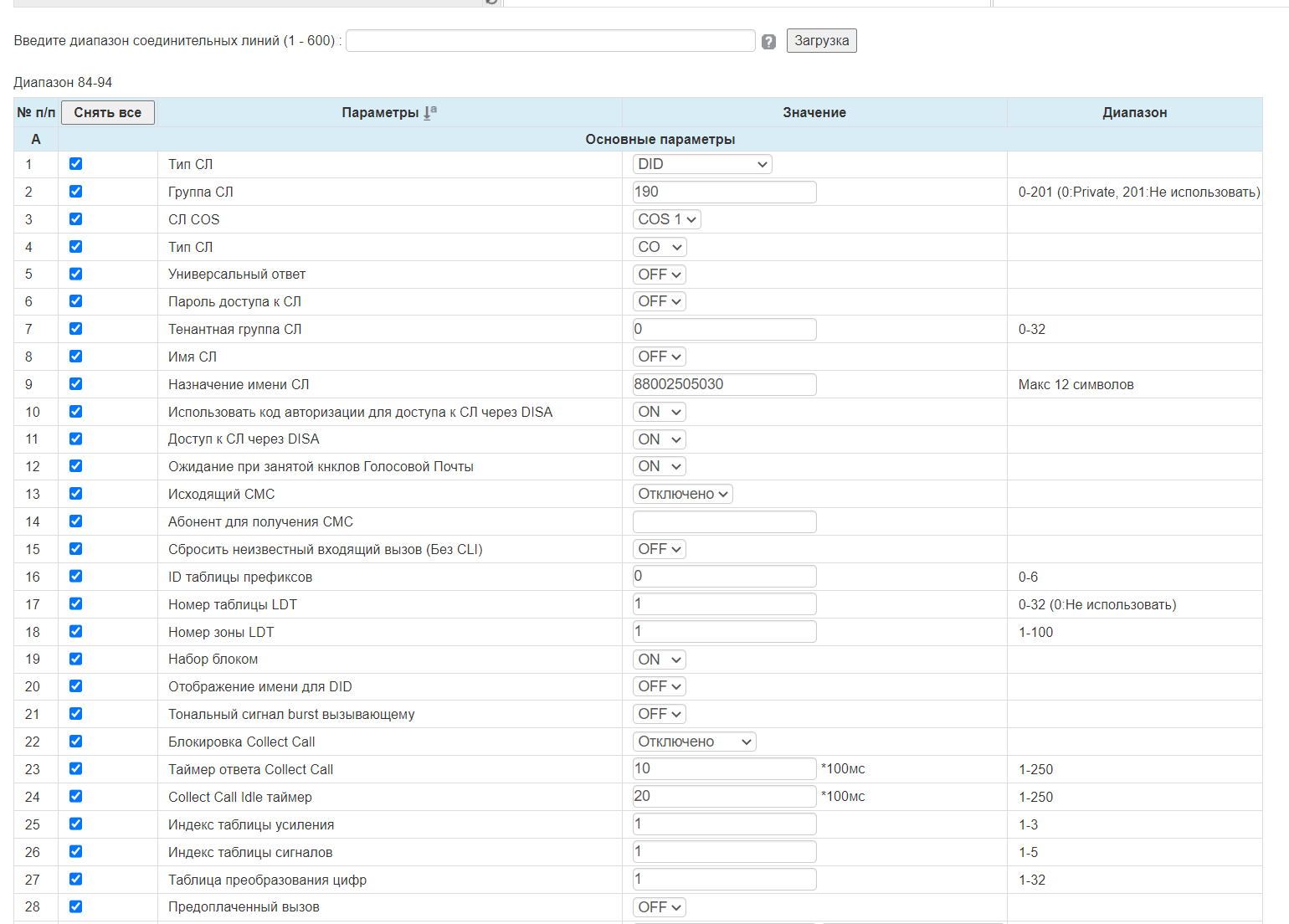Expand the Исходящий СМС dropdown

point(682,494)
